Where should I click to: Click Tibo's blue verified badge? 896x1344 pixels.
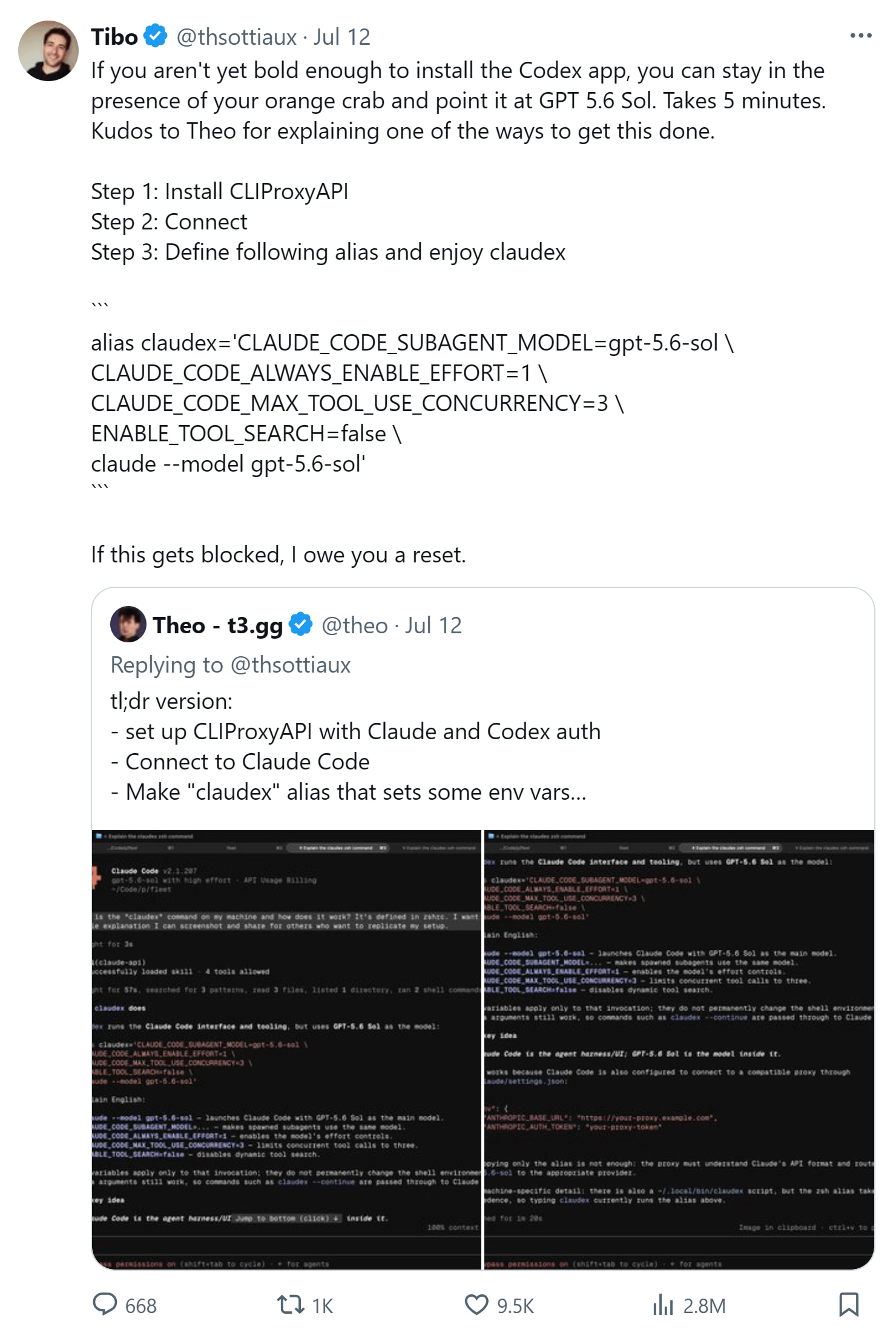156,36
